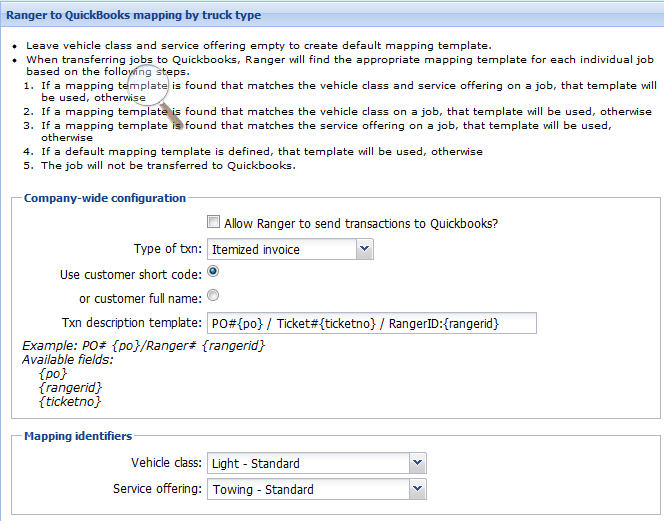Click into the Txn description template field
Image resolution: width=664 pixels, height=524 pixels.
[371, 323]
